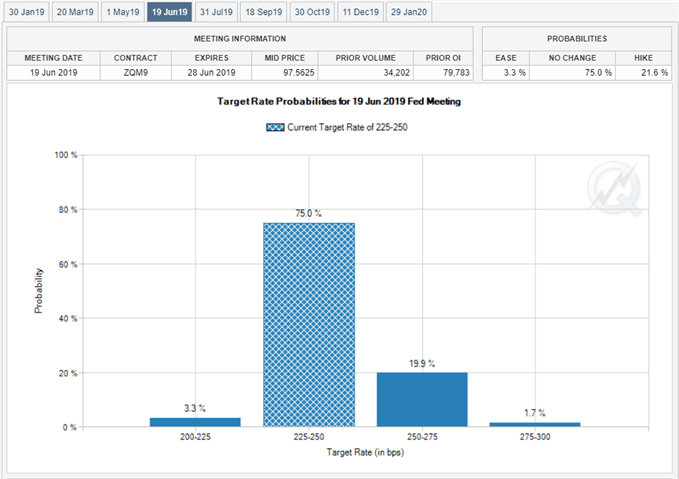Viewport: 679px width, 479px height.
Task: Click the 60 % y-axis tick label
Action: point(68,264)
